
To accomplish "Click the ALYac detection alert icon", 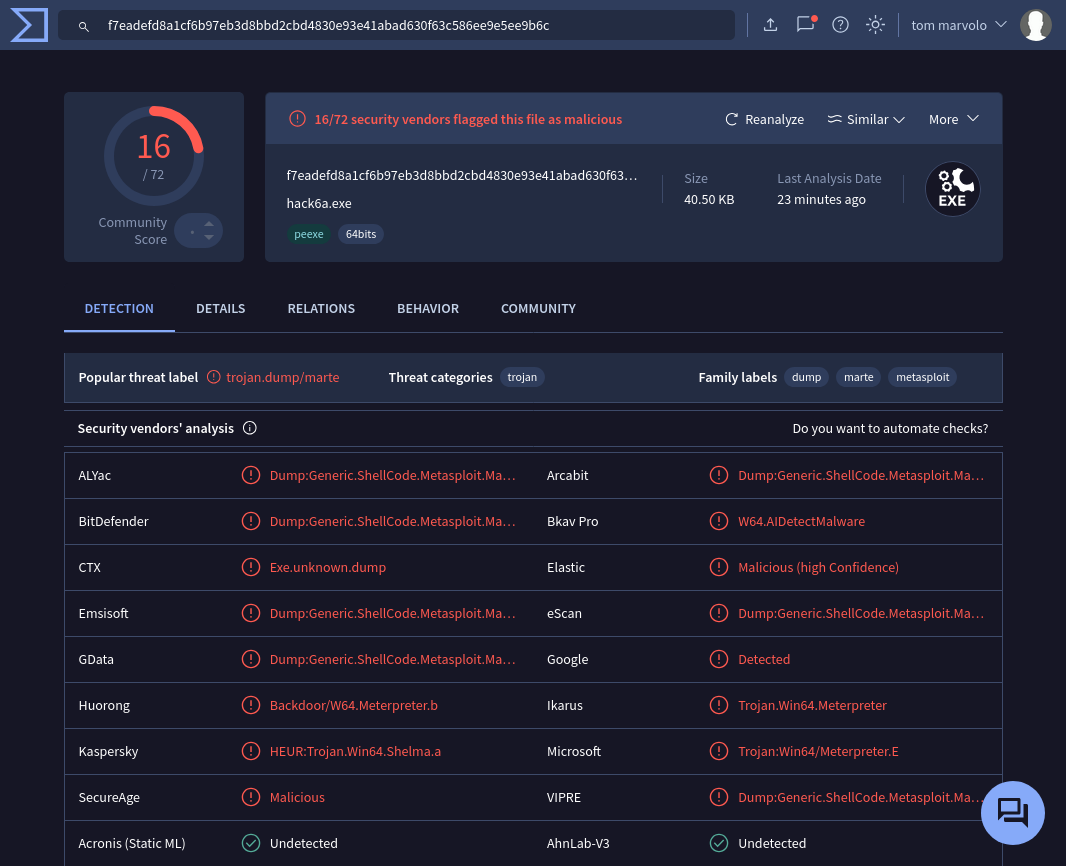I will [x=251, y=475].
